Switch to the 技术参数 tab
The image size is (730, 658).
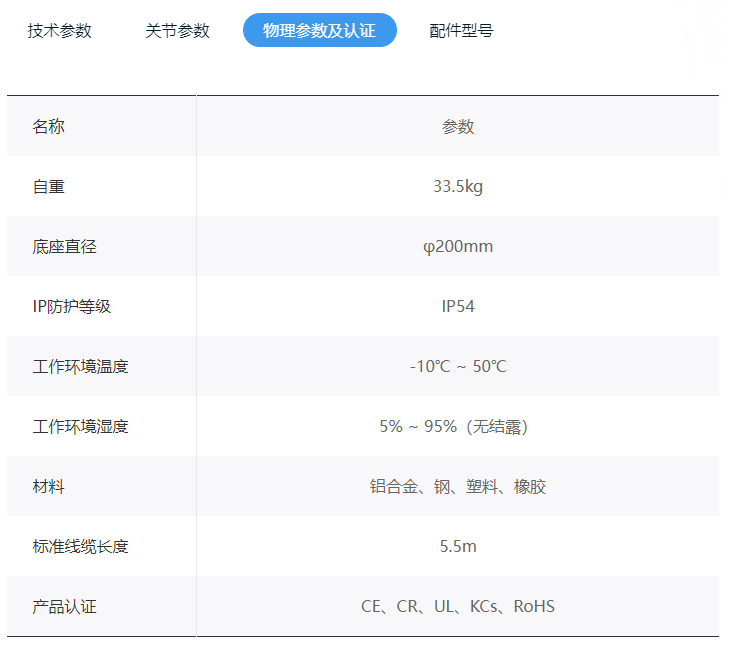60,31
